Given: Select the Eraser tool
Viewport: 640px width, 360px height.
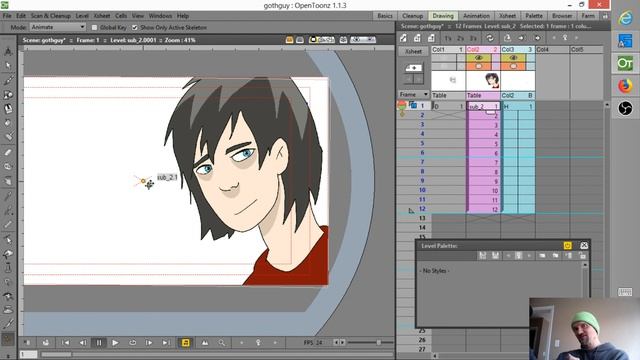Looking at the screenshot, I should 8,152.
